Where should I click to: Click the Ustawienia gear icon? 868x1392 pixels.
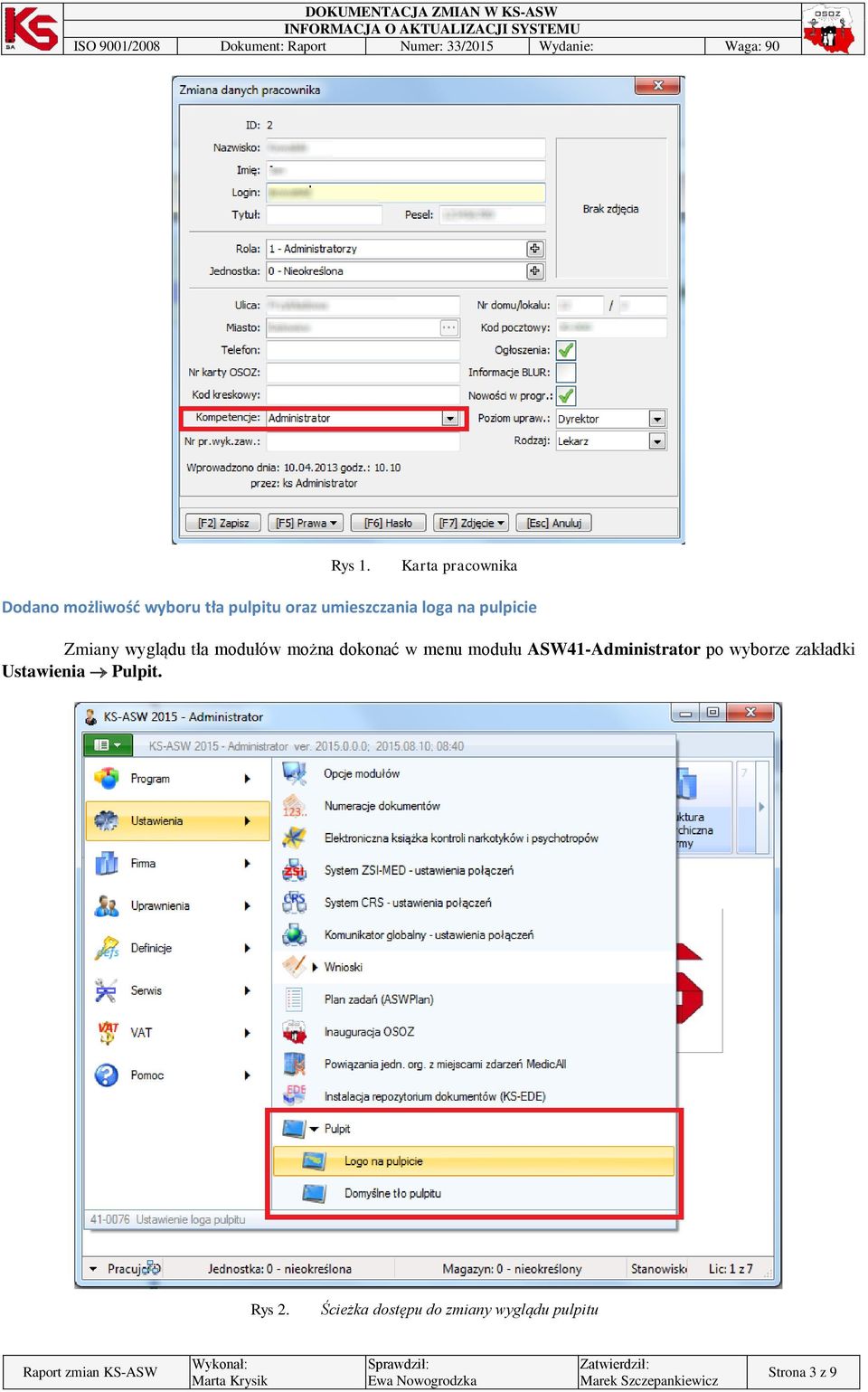click(x=107, y=820)
